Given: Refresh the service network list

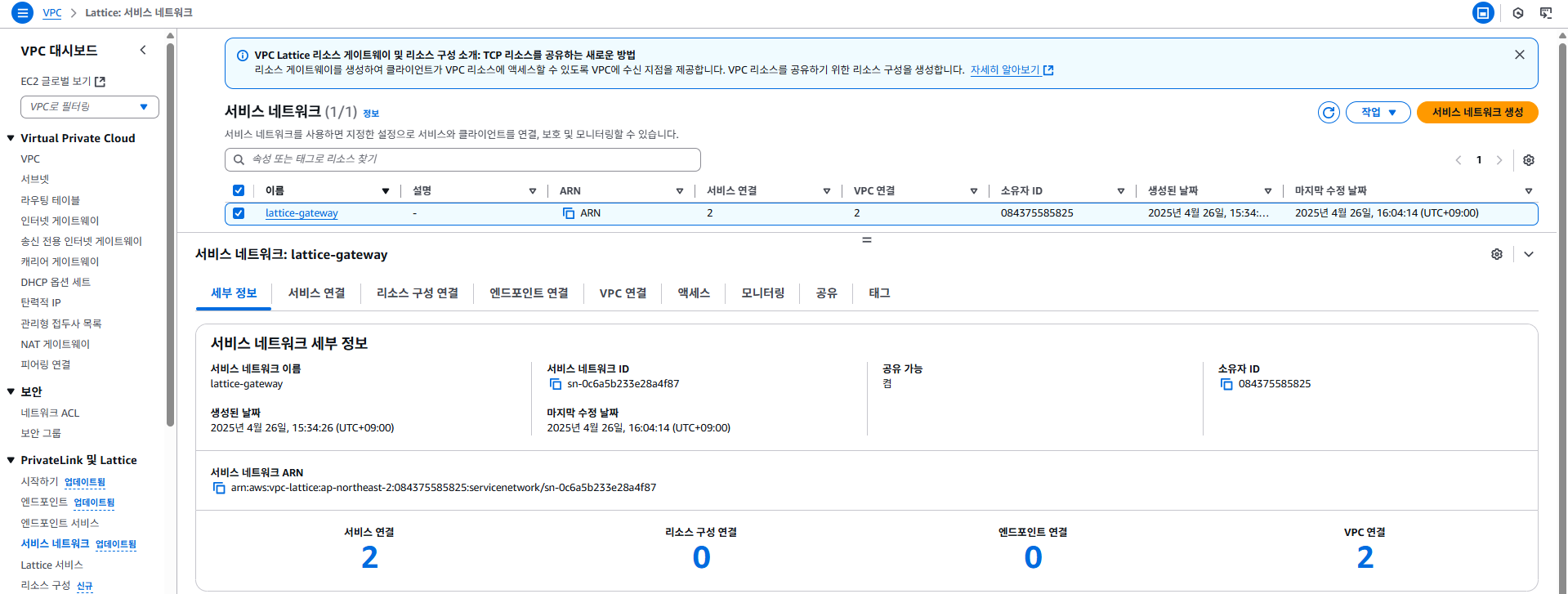Looking at the screenshot, I should click(1329, 112).
